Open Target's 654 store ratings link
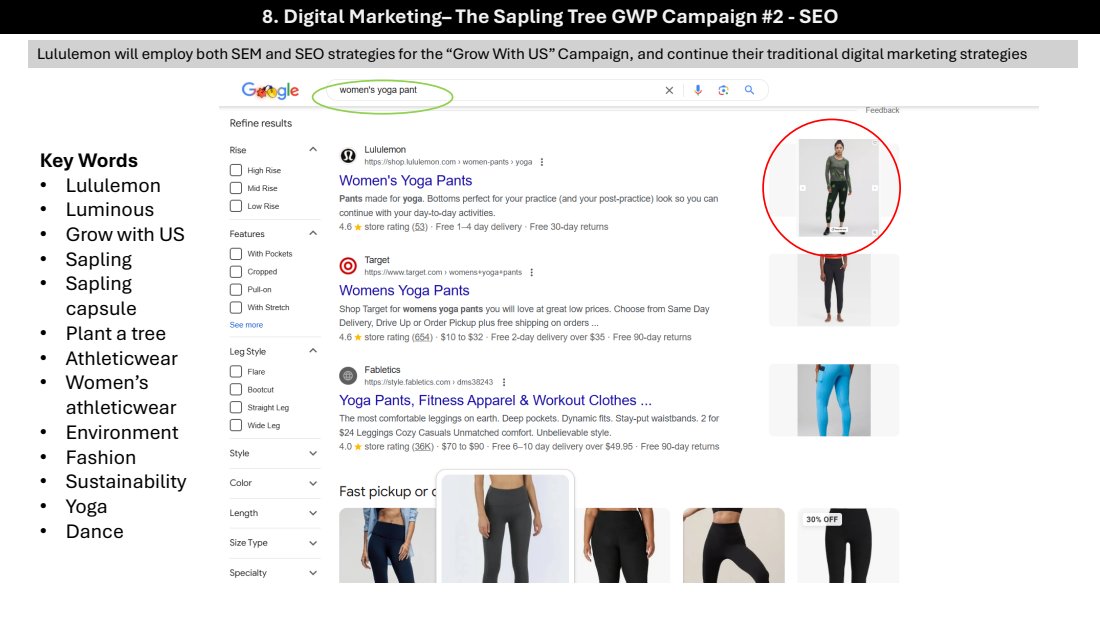 [422, 337]
